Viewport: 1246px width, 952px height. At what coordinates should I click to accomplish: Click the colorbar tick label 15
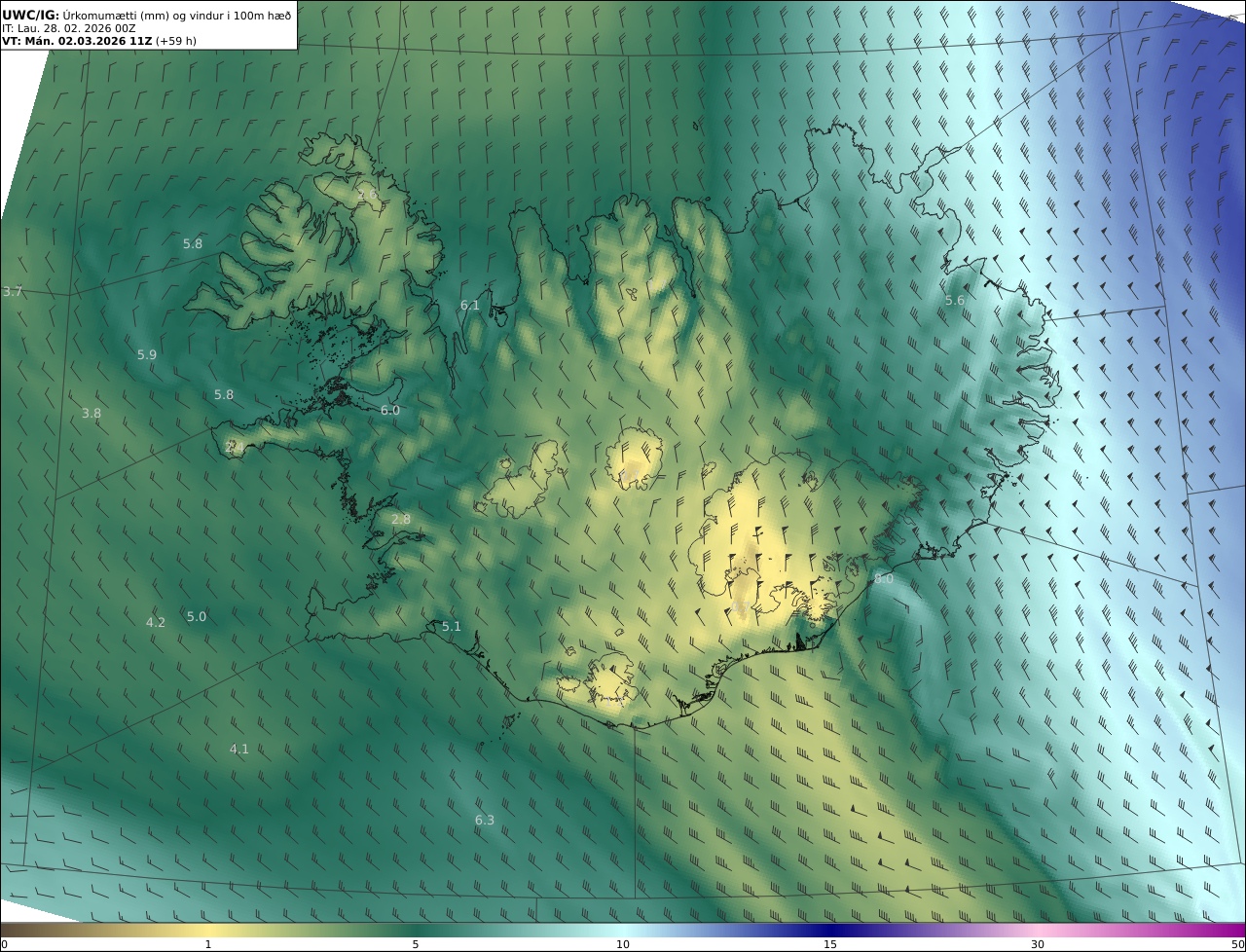pyautogui.click(x=830, y=945)
